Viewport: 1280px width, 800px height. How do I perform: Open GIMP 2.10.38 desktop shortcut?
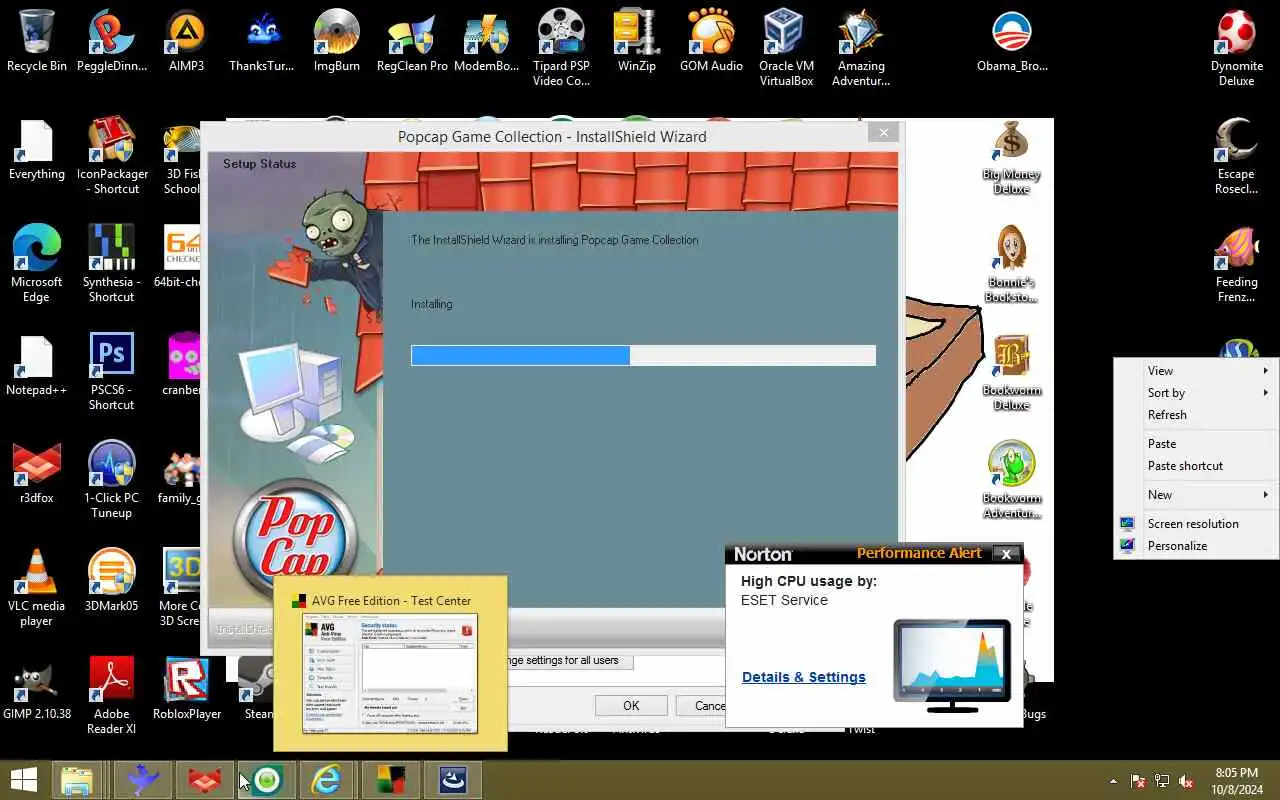37,688
